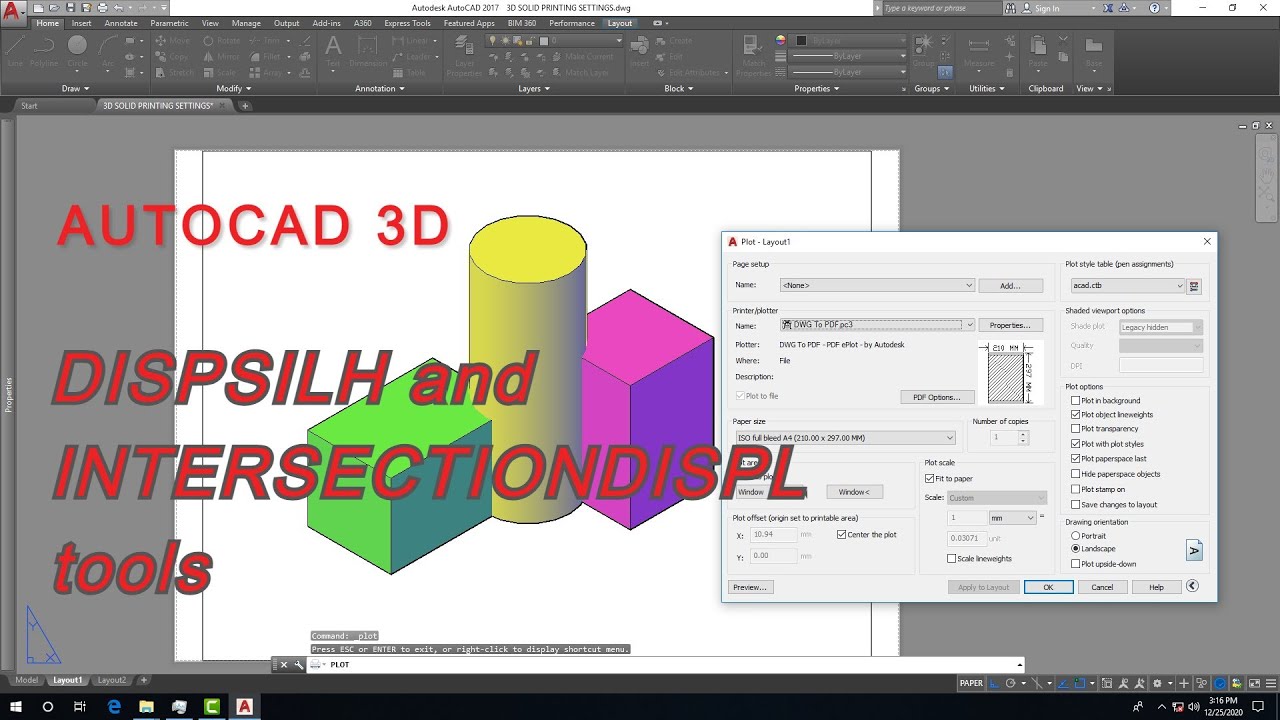Close the command line with X icon
Screen dimensions: 1280x720
tap(284, 665)
